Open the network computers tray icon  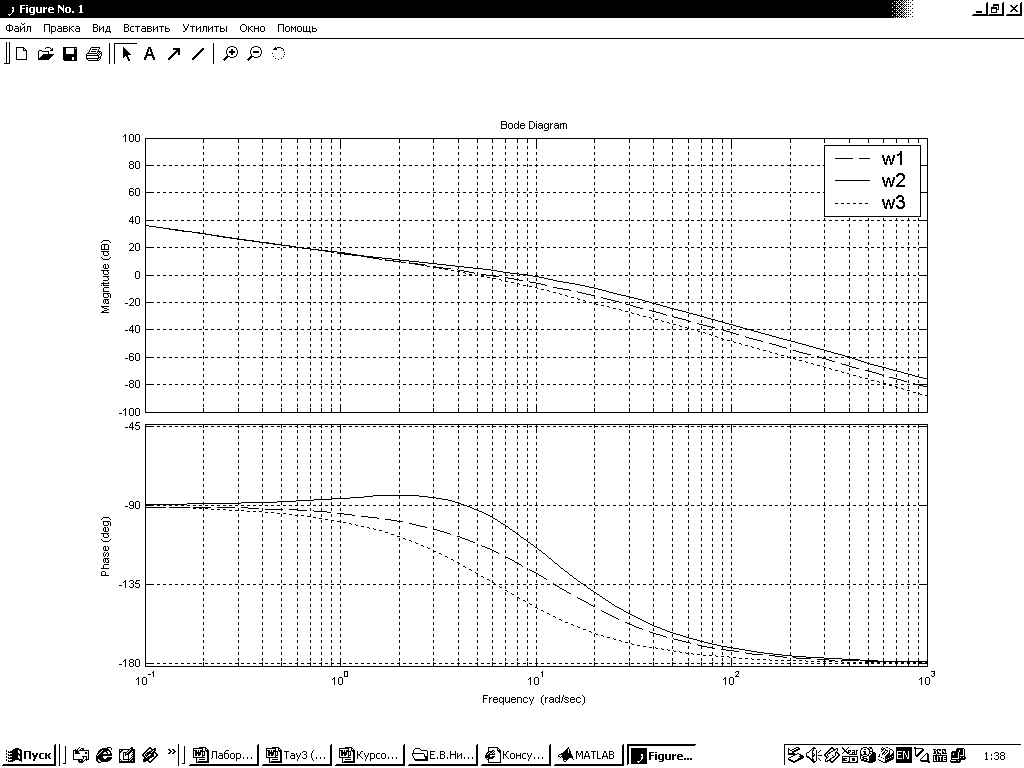pyautogui.click(x=958, y=756)
